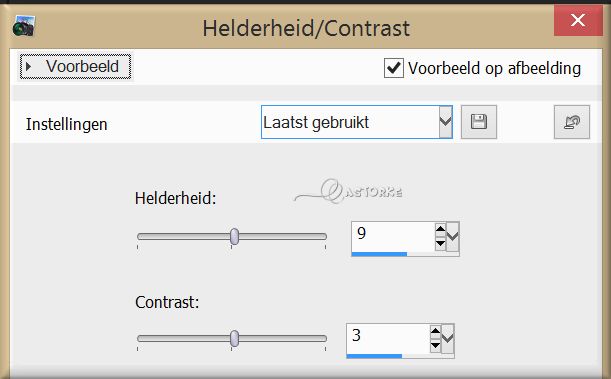Click the Voorbeeld op afbeelding label
The image size is (611, 379).
(x=494, y=69)
